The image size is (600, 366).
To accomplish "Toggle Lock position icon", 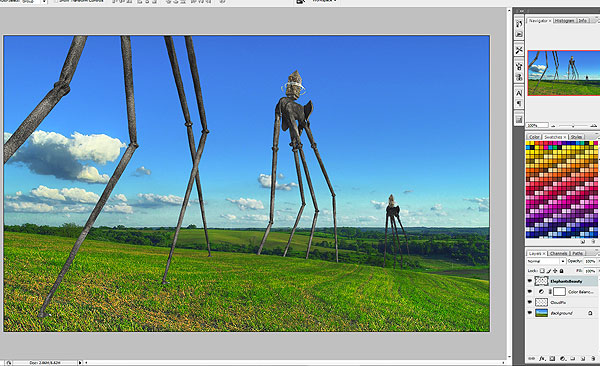I will pos(555,271).
